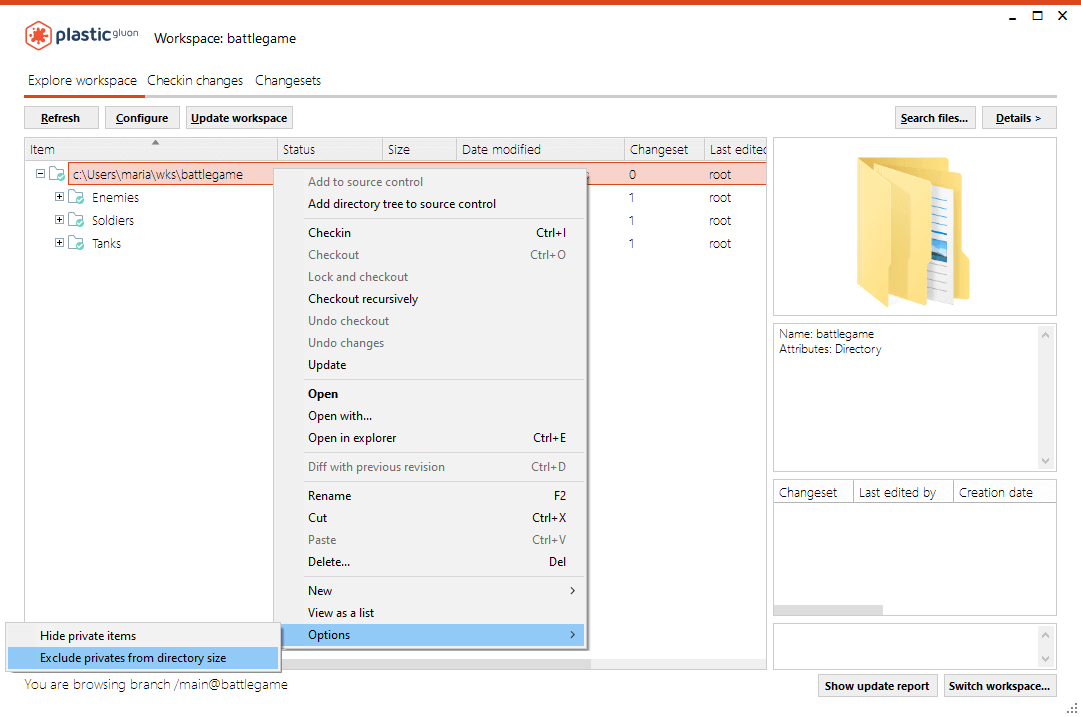This screenshot has height=717, width=1081.
Task: Sort by the Changeset column header
Action: click(x=664, y=150)
